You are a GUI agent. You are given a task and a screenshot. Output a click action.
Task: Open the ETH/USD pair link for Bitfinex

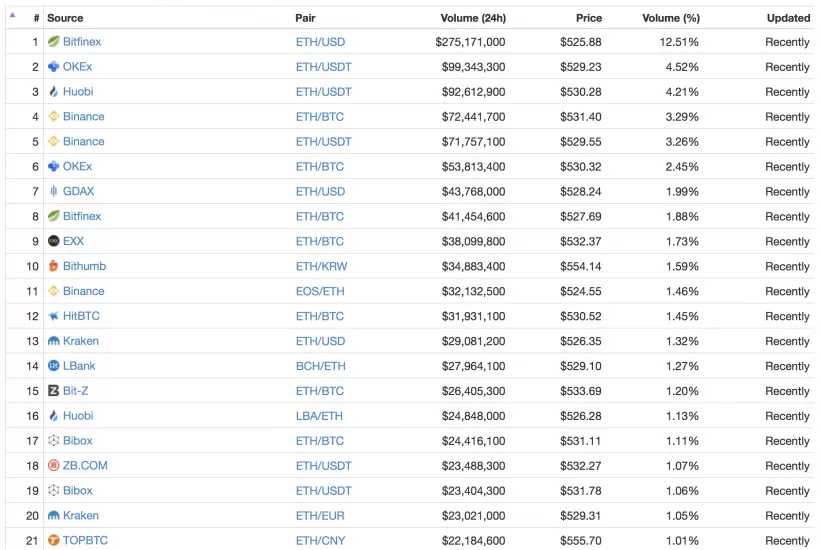[x=320, y=42]
